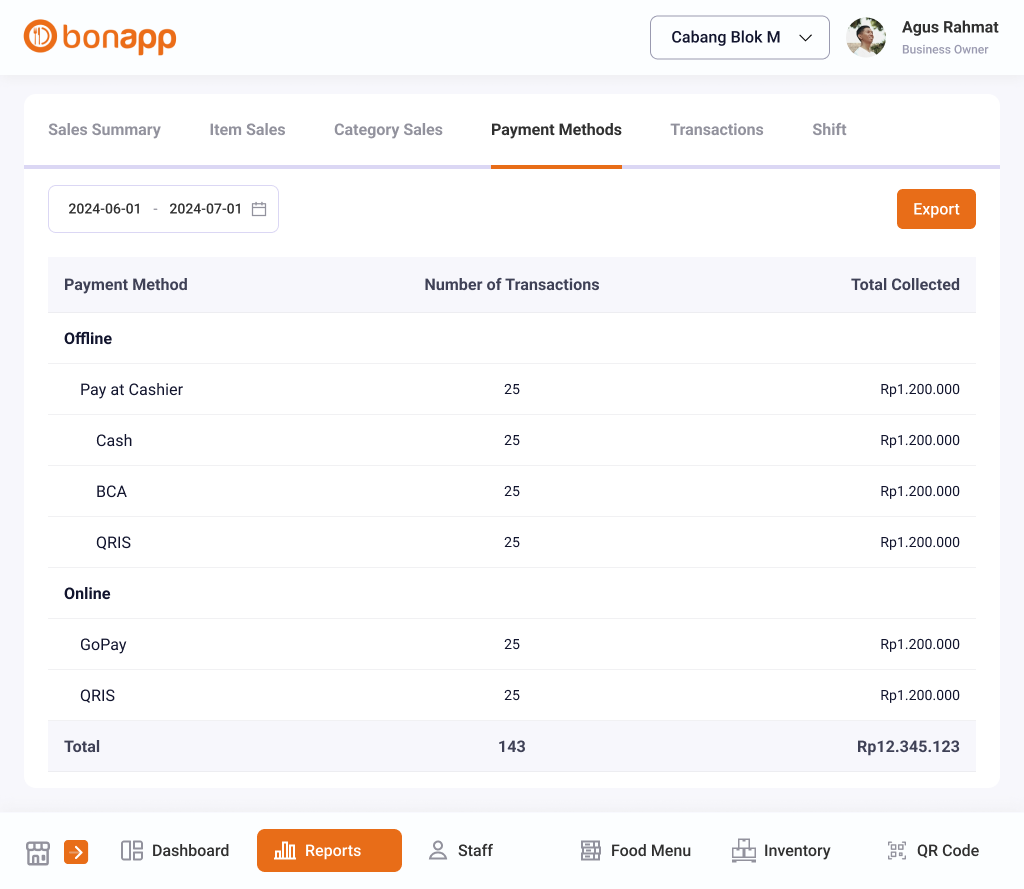Image resolution: width=1024 pixels, height=889 pixels.
Task: Open the calendar icon in date range
Action: (x=259, y=209)
